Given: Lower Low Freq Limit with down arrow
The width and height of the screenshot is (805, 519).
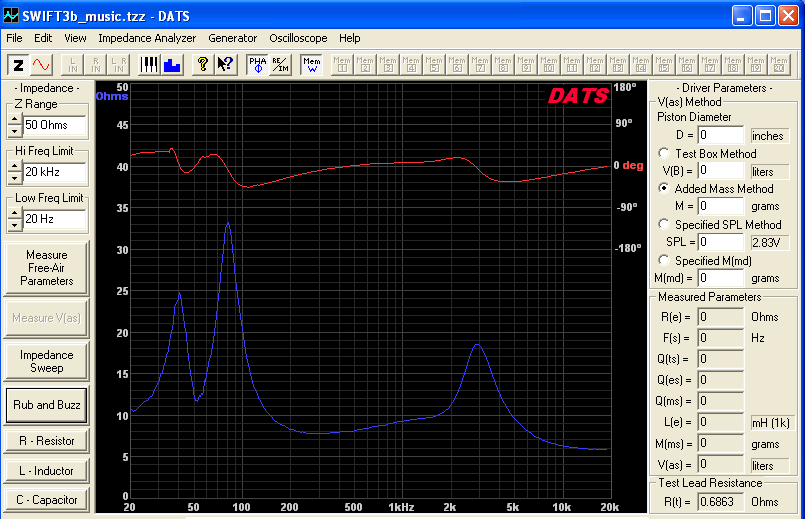Looking at the screenshot, I should pyautogui.click(x=15, y=225).
